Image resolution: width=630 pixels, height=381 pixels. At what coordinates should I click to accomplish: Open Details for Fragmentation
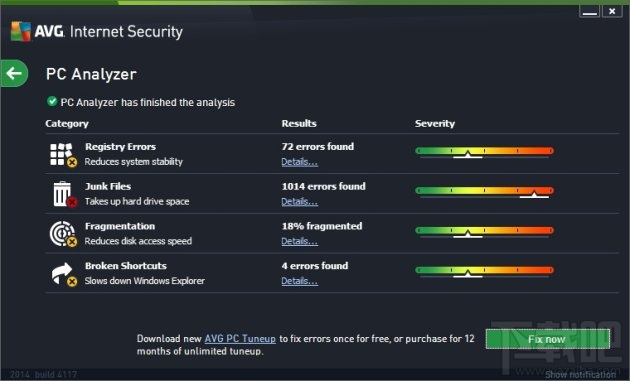point(299,242)
